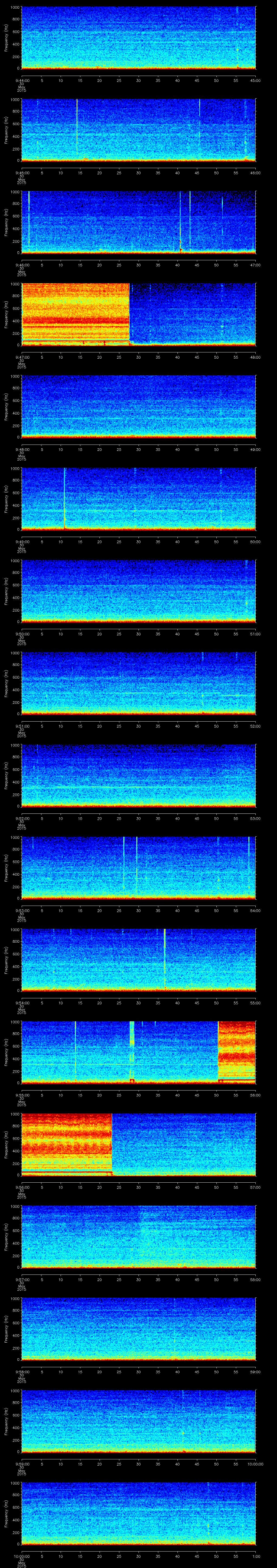Click the "50" tick label under 9:55:00 panel
The image size is (277, 1568).
point(217,1095)
